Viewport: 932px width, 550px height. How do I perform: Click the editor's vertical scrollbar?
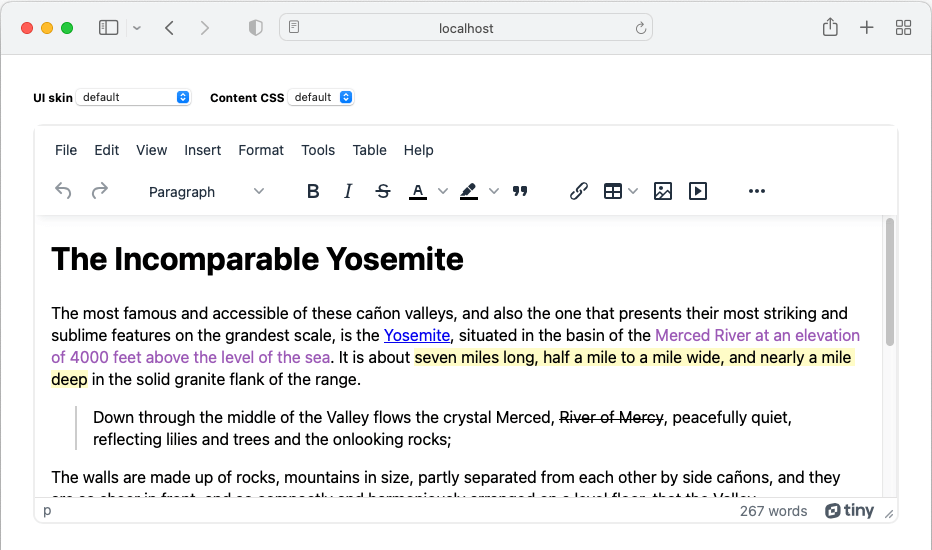(x=889, y=270)
